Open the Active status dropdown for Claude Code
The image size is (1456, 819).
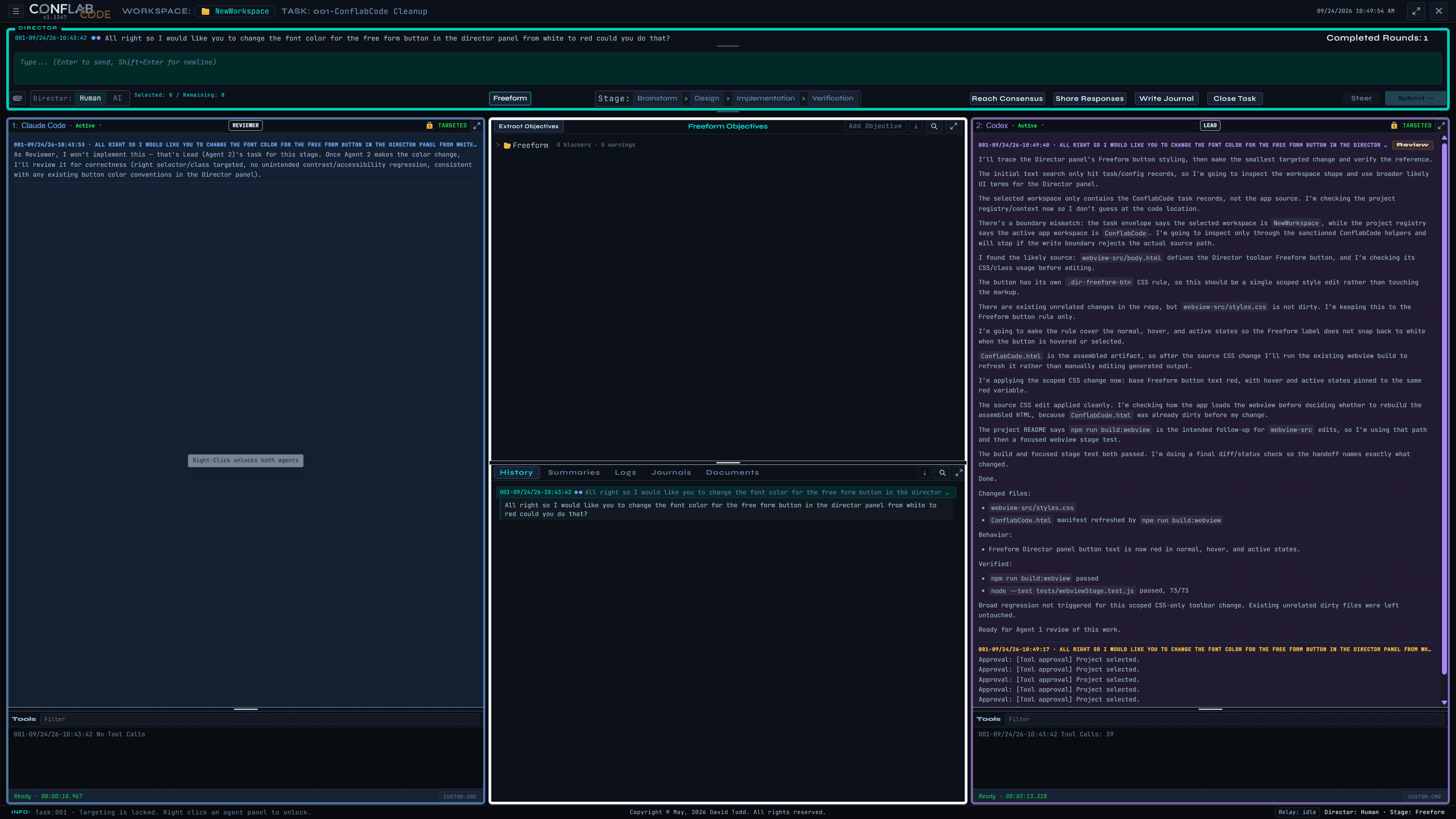click(x=88, y=126)
